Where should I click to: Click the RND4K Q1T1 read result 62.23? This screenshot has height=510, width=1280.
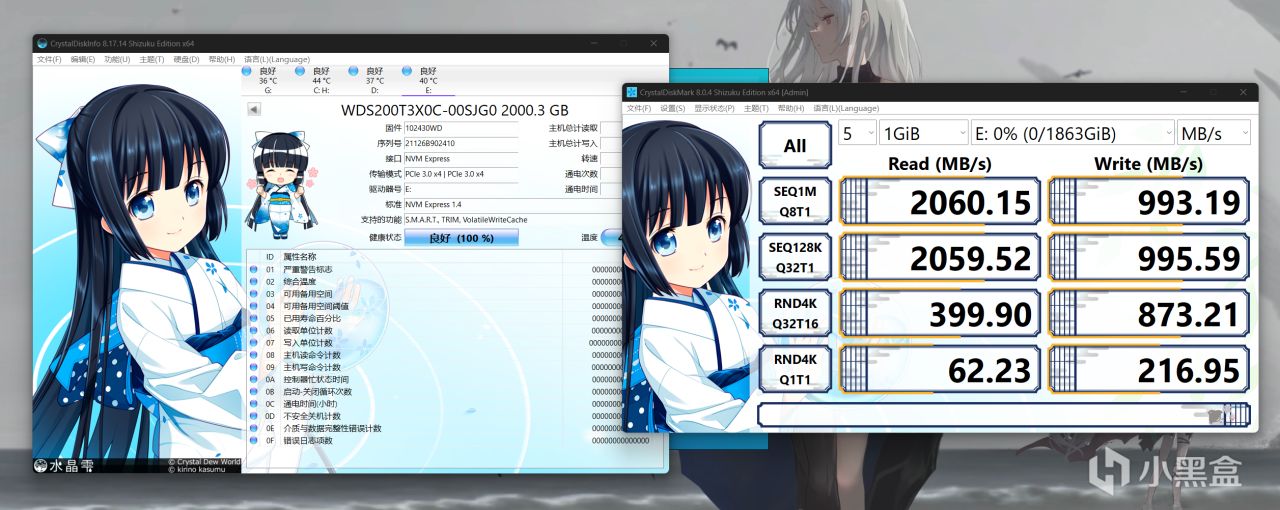click(x=939, y=371)
